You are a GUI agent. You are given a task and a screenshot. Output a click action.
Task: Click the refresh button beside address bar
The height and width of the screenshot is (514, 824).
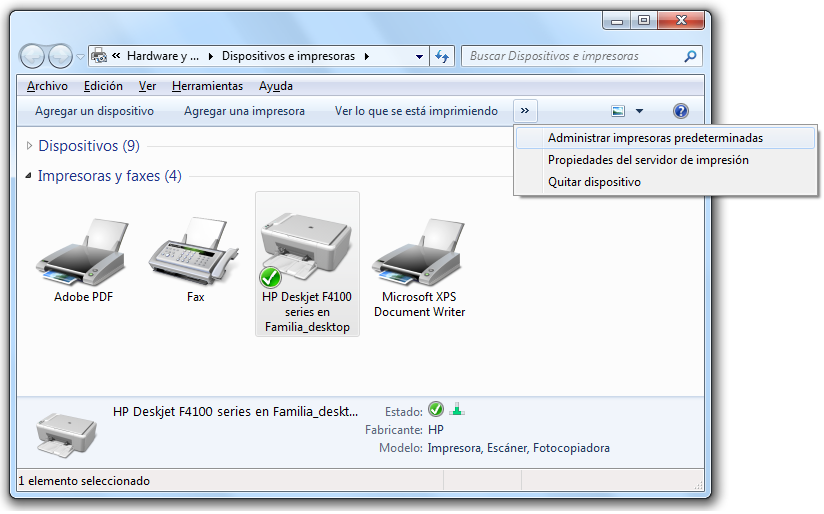442,56
